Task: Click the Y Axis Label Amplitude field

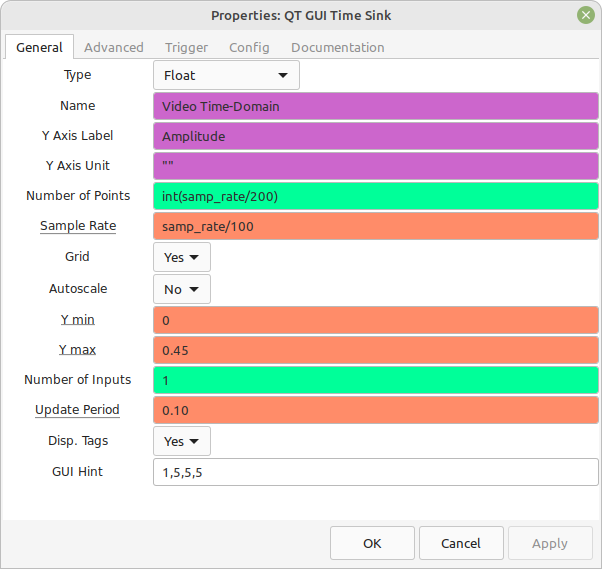Action: 376,136
